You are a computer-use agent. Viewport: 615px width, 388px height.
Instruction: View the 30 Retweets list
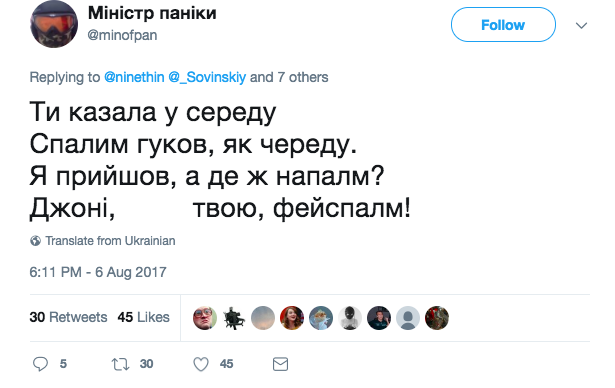click(x=68, y=317)
